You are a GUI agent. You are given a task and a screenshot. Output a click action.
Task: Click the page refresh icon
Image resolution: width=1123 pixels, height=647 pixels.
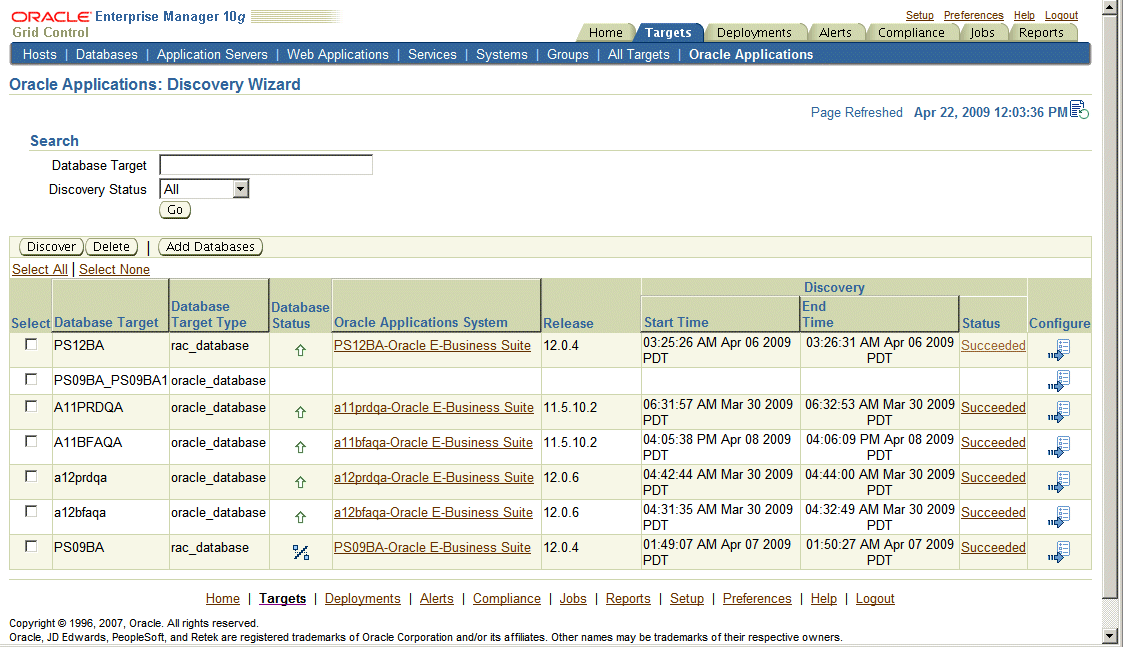(x=1079, y=110)
